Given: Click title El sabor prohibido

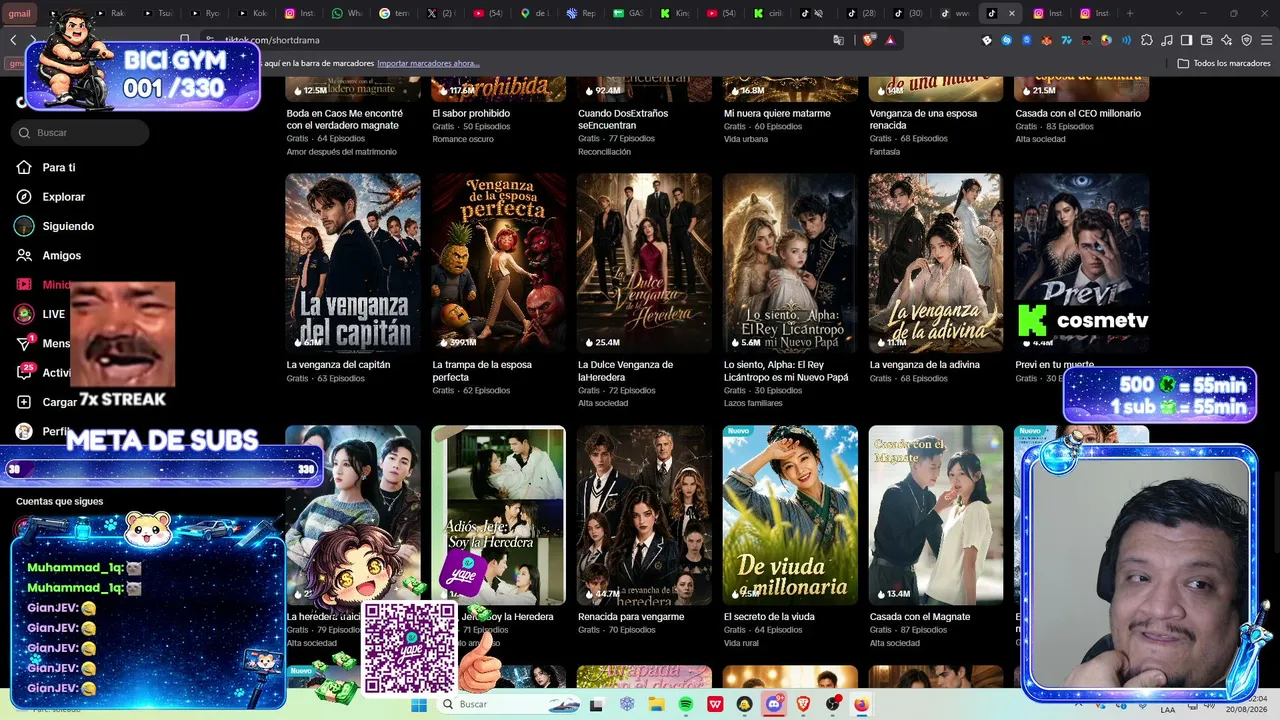Looking at the screenshot, I should tap(471, 114).
